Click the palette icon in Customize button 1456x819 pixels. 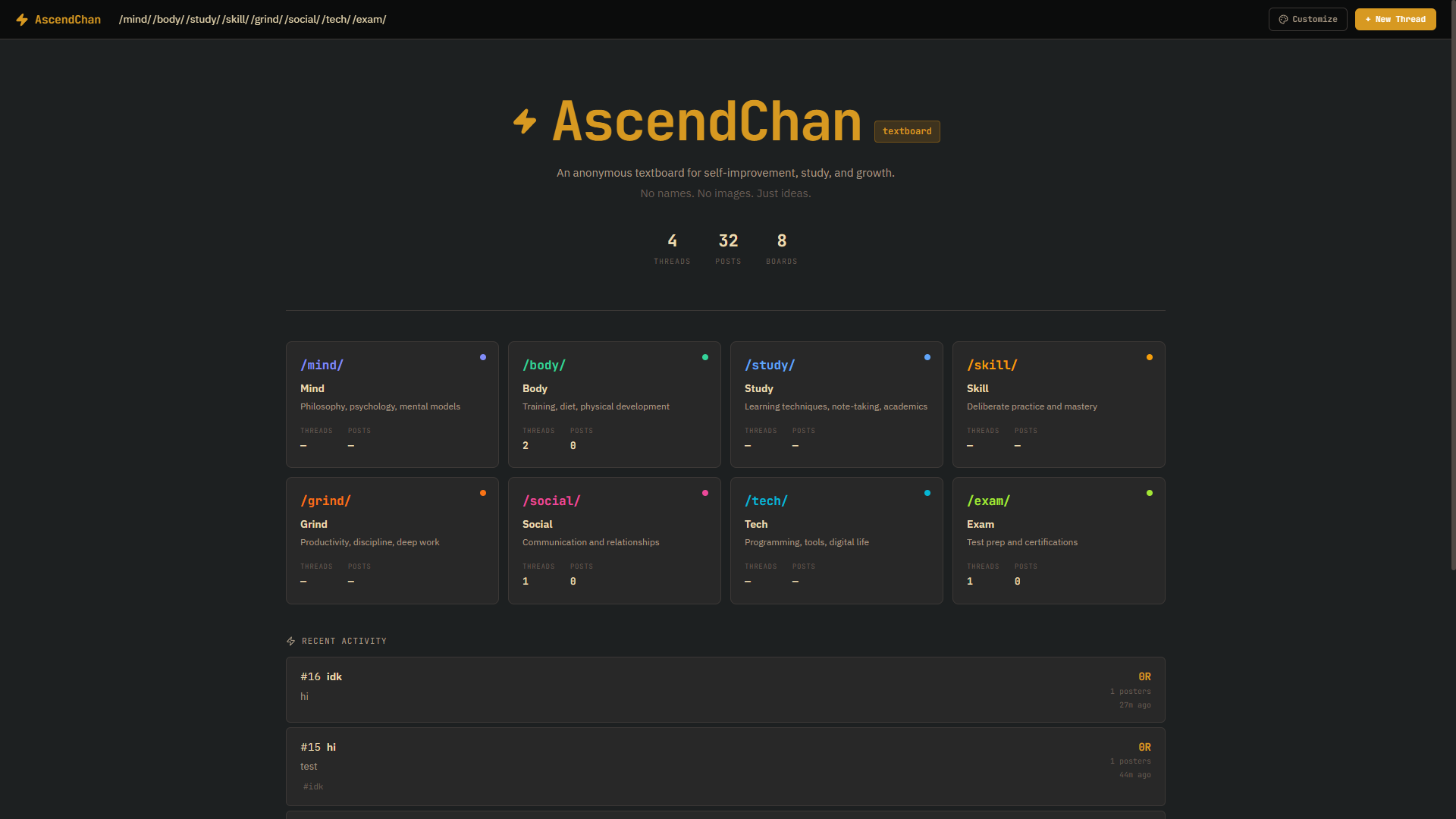(1283, 20)
